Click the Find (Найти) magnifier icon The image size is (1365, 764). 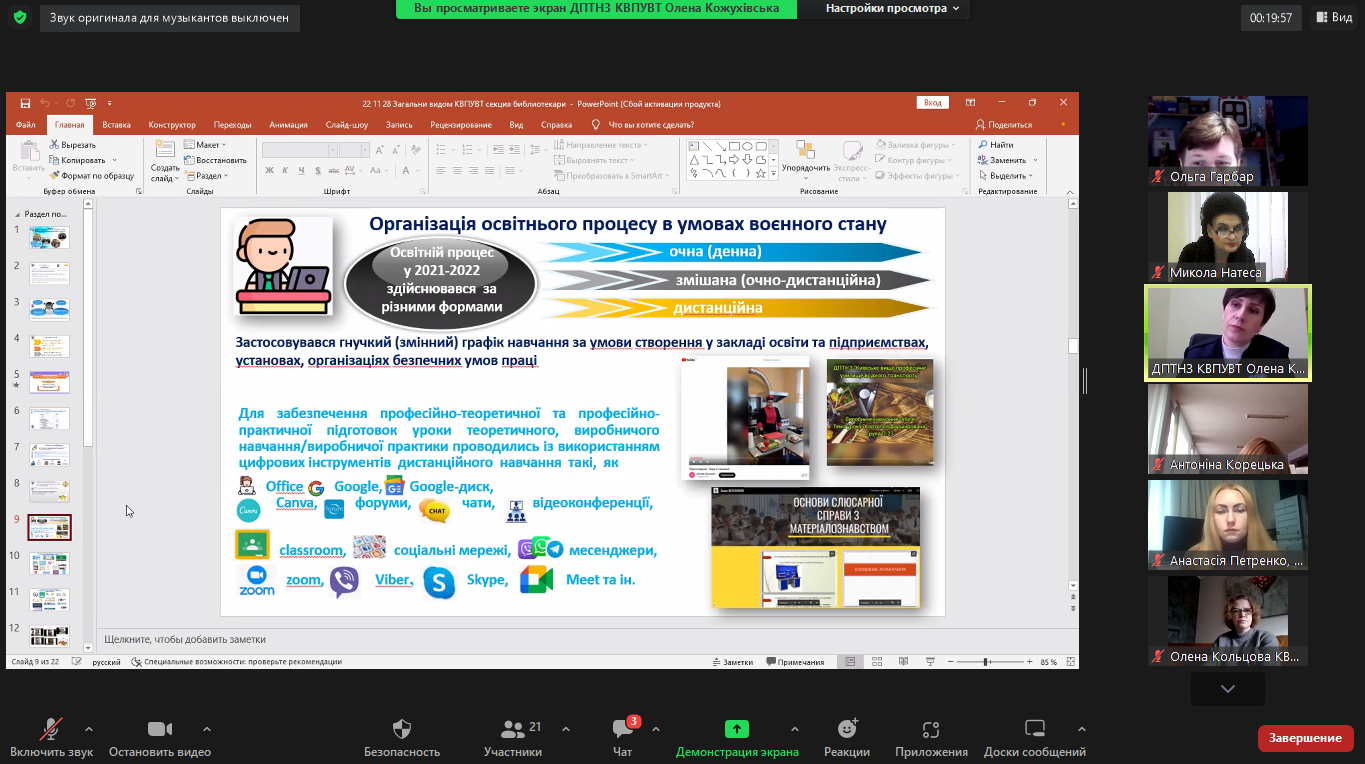pos(983,145)
